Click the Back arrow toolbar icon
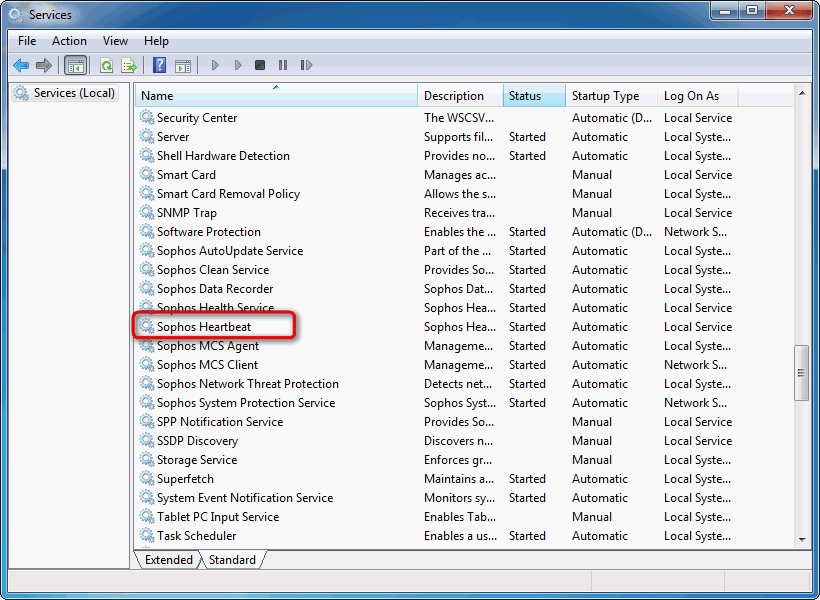 coord(21,65)
